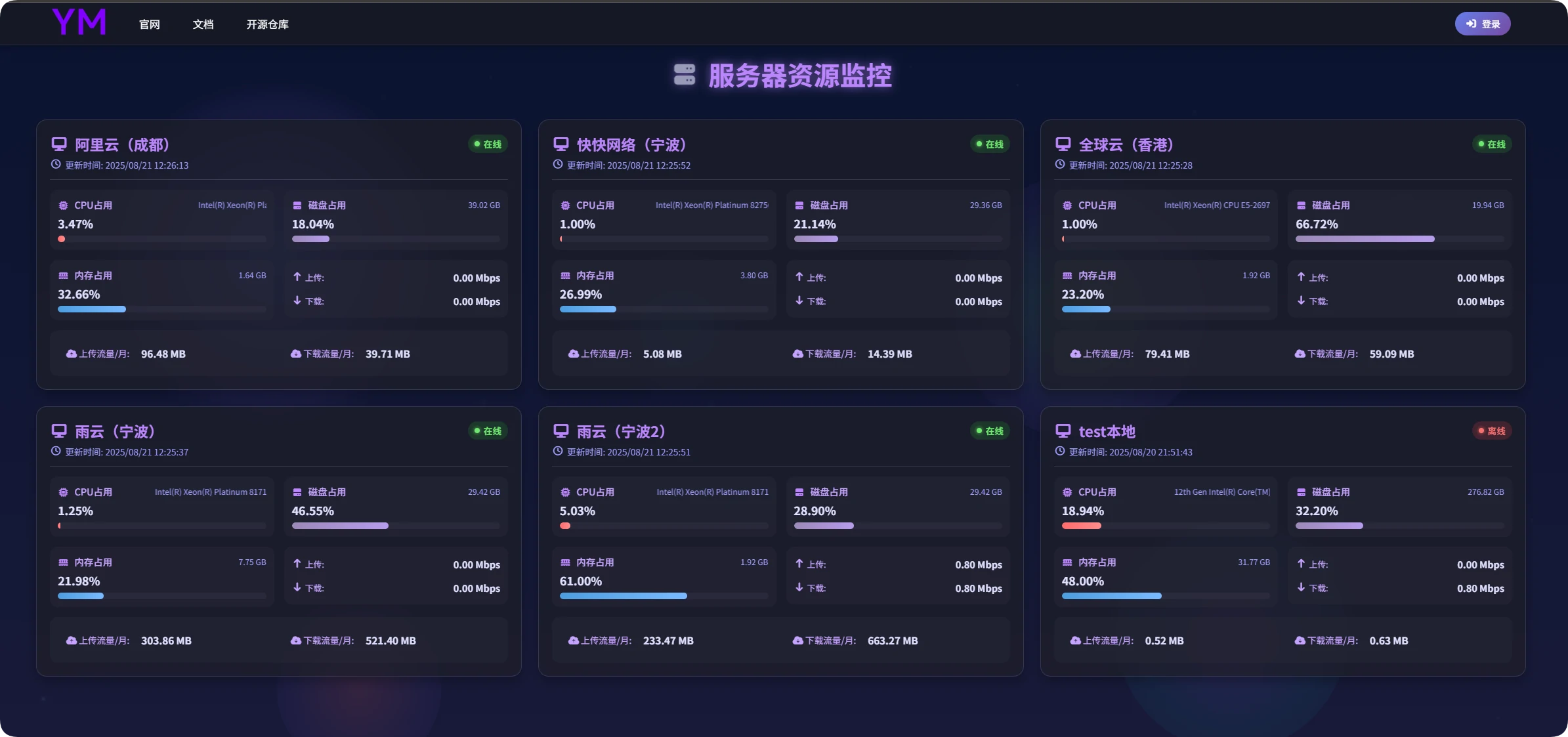Click the 3.47% CPU value in 阿里云（成都）
The width and height of the screenshot is (1568, 737).
(75, 224)
